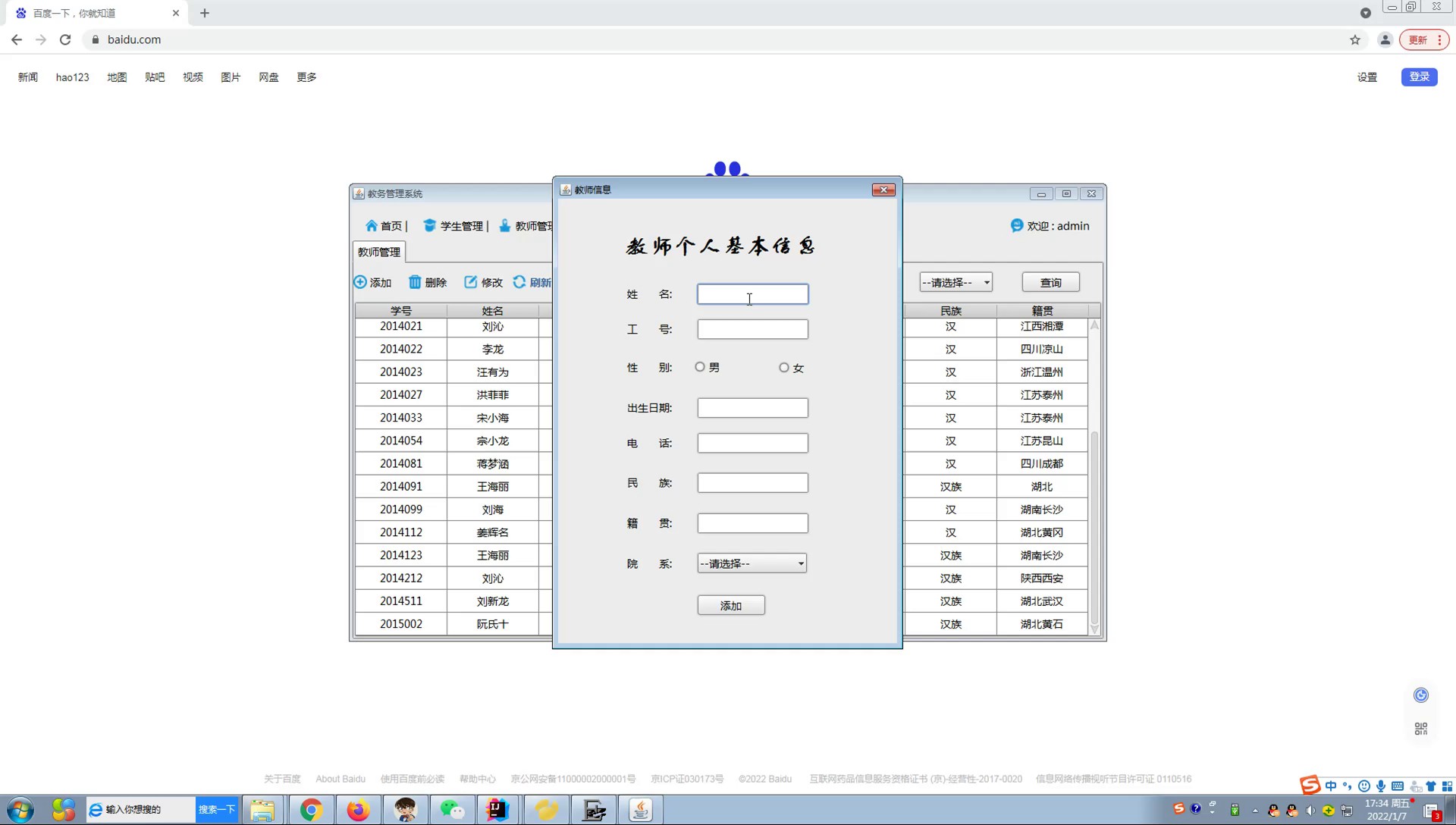The width and height of the screenshot is (1456, 825).
Task: Open the 院系 department dropdown
Action: [x=752, y=563]
